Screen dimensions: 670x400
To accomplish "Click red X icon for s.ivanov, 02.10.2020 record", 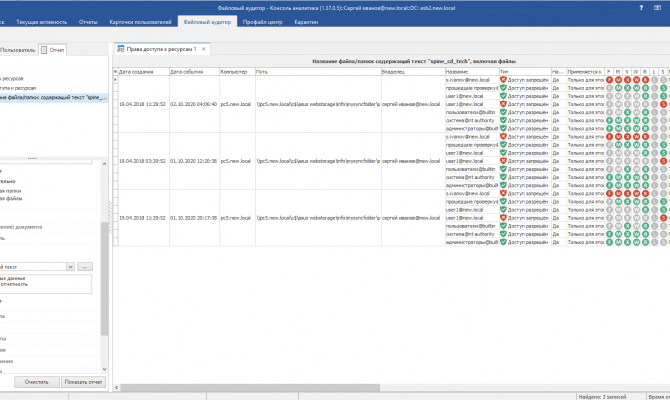I will [627, 80].
